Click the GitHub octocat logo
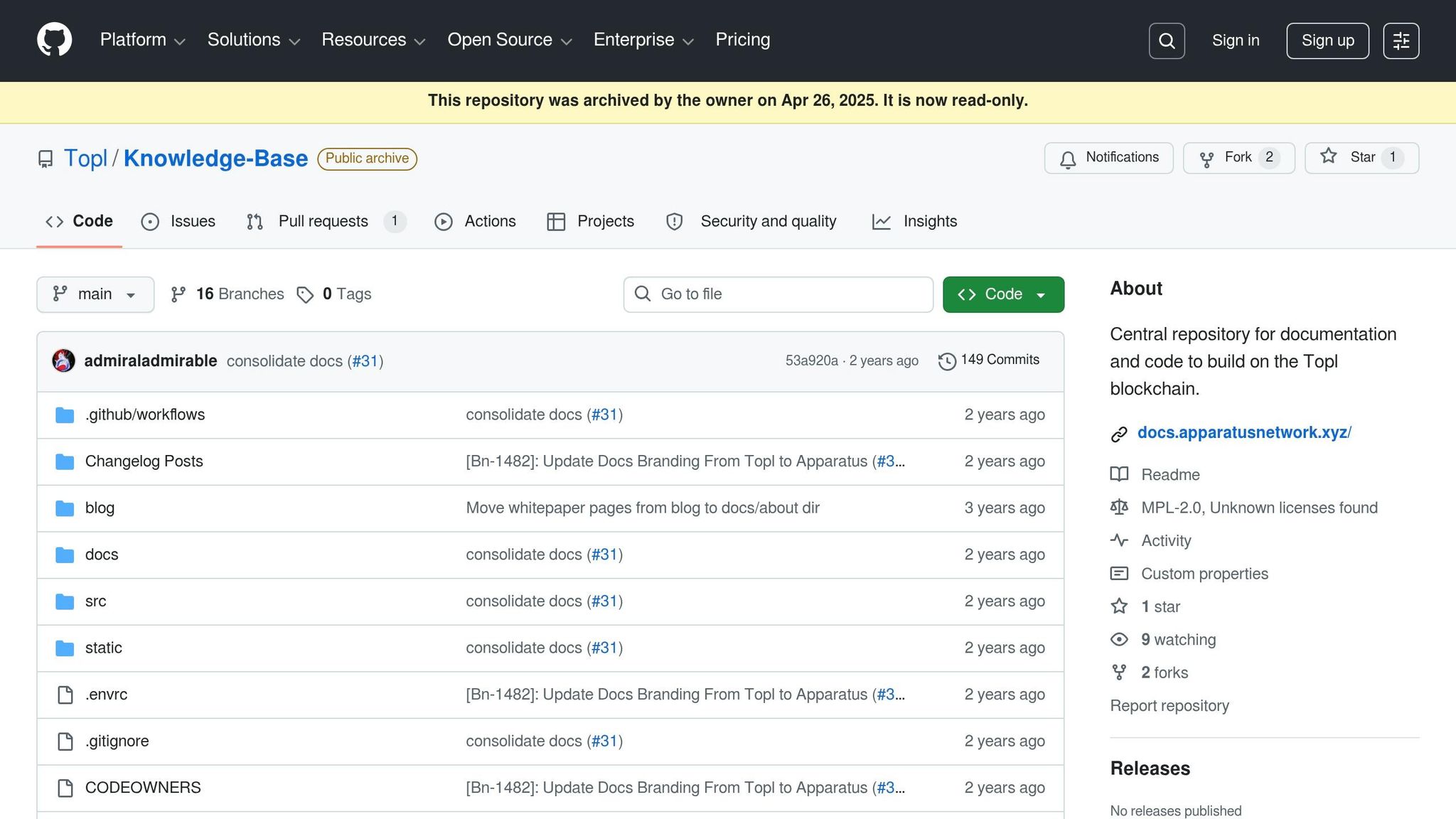Viewport: 1456px width, 819px height. (54, 40)
